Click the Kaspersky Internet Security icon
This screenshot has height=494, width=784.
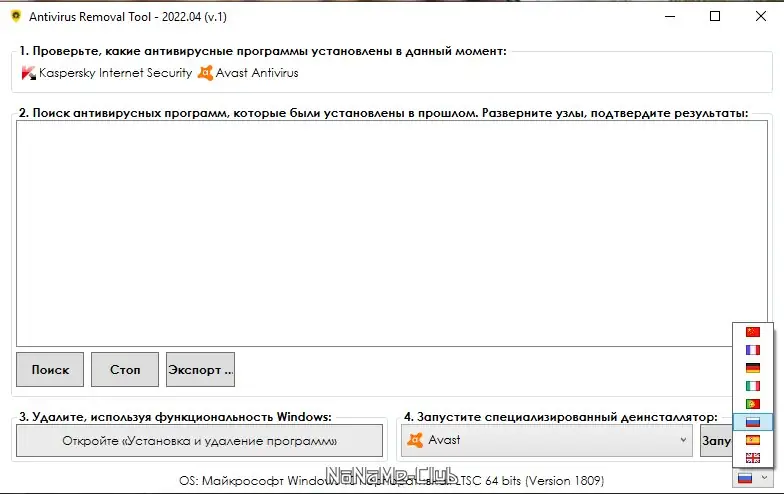[28, 73]
